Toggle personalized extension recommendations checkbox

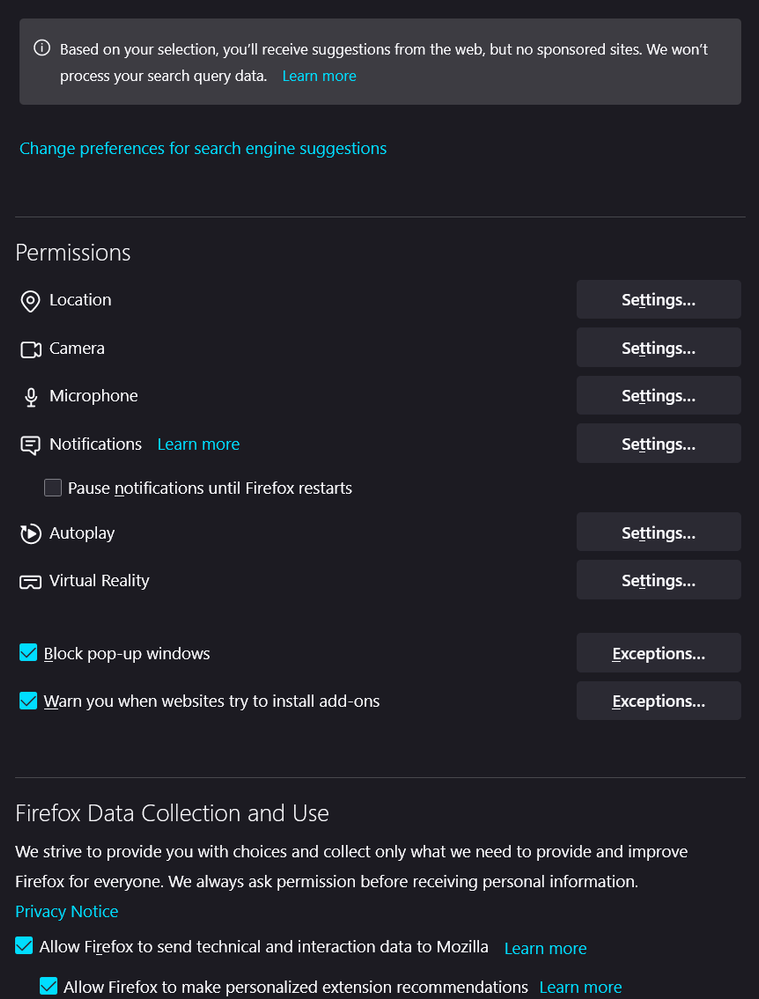(48, 987)
